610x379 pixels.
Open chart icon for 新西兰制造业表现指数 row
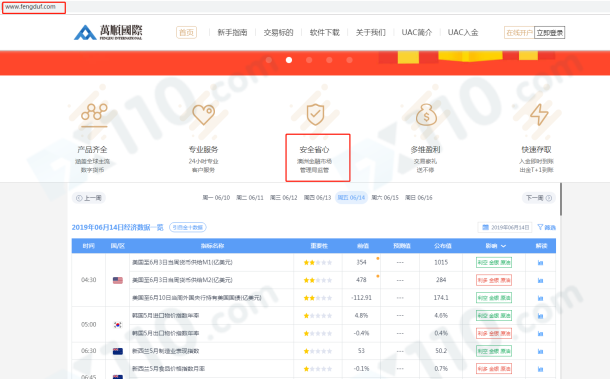pos(540,351)
